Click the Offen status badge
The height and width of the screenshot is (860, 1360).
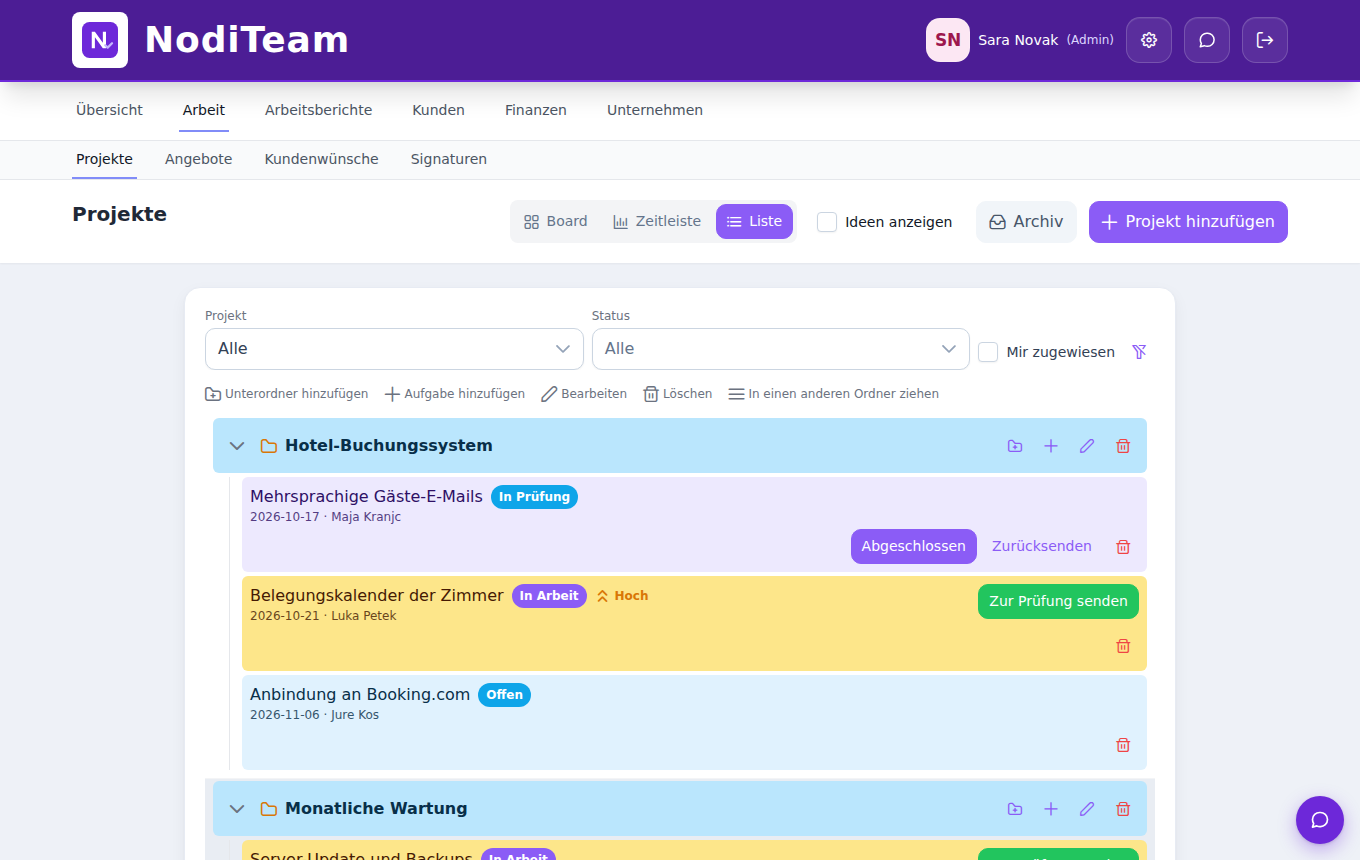[504, 695]
